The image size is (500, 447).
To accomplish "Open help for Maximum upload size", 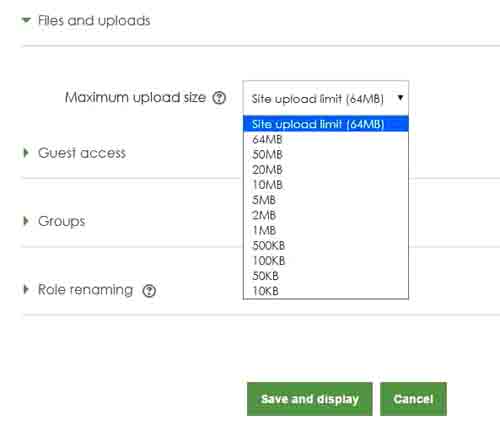I will [219, 98].
